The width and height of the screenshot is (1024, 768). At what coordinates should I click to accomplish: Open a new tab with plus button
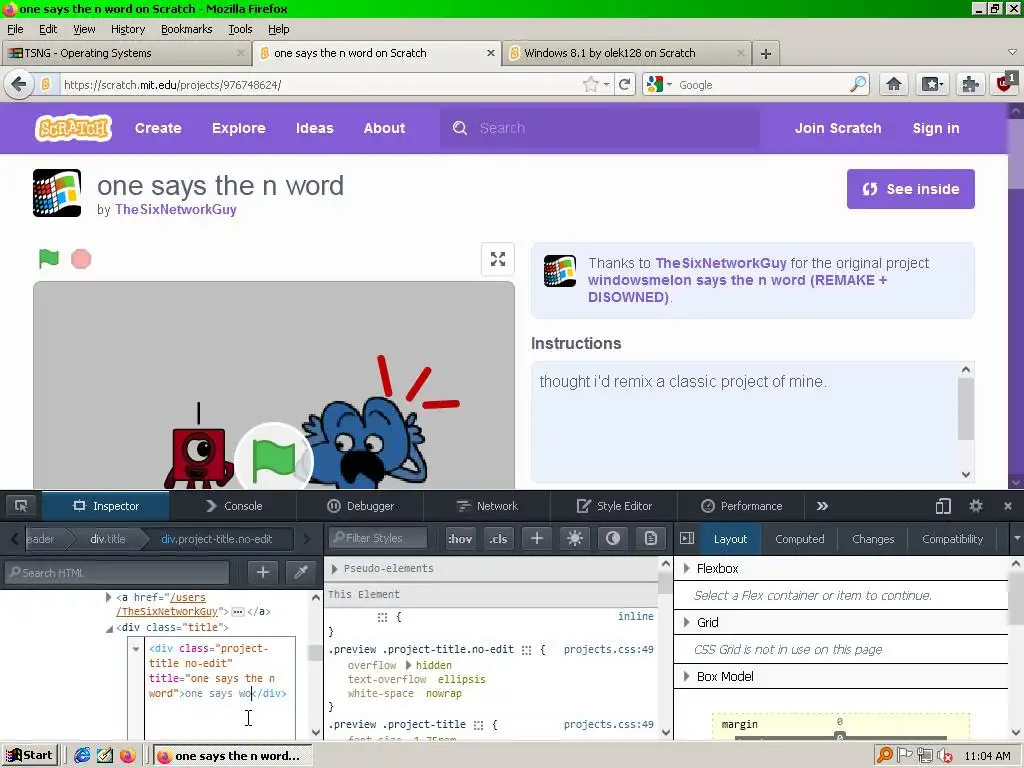(766, 54)
